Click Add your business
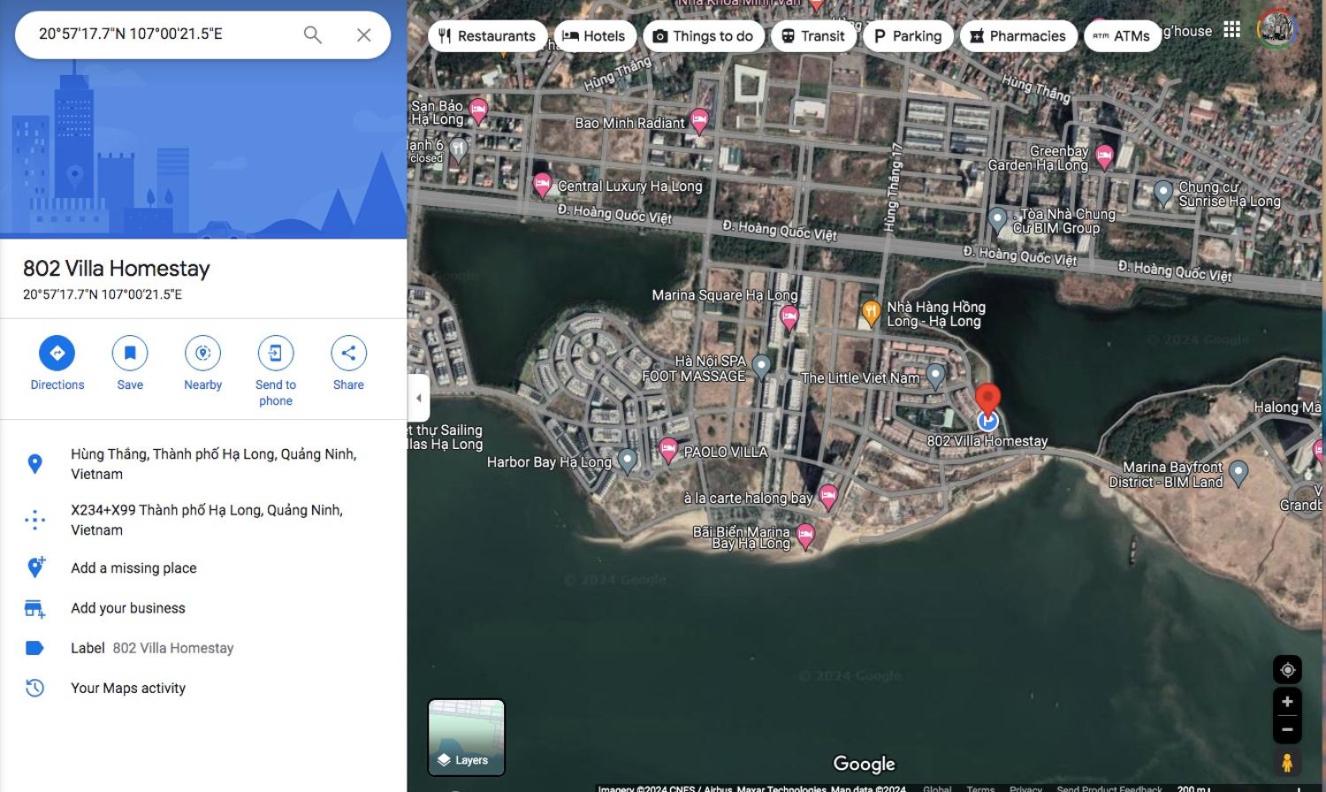This screenshot has width=1326, height=792. click(203, 608)
